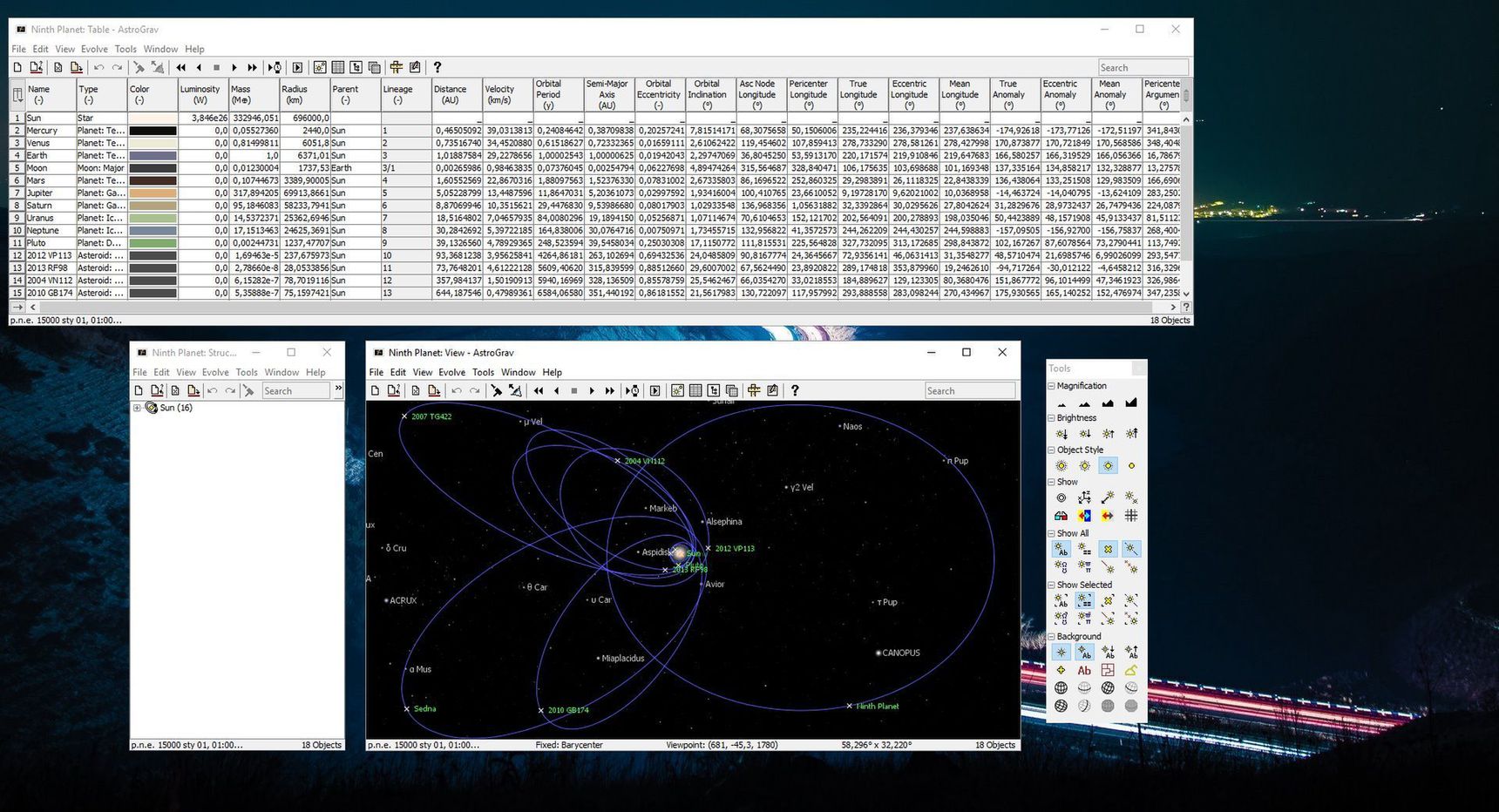1499x812 pixels.
Task: Open Evolve menu in the Table window
Action: [x=94, y=49]
